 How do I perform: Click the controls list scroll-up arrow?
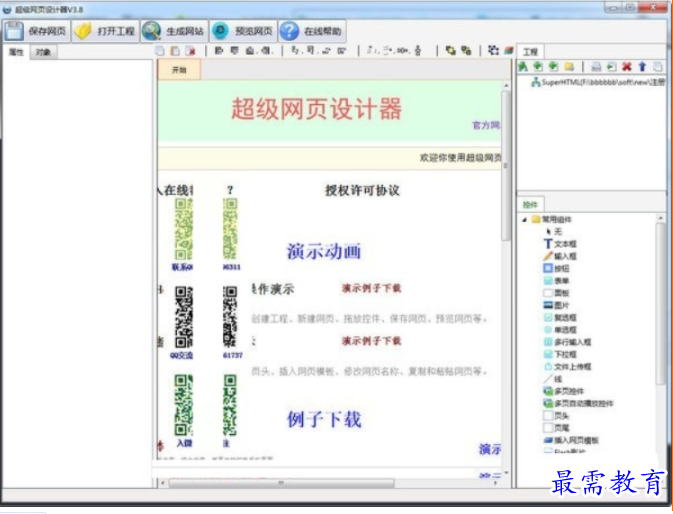click(x=661, y=219)
